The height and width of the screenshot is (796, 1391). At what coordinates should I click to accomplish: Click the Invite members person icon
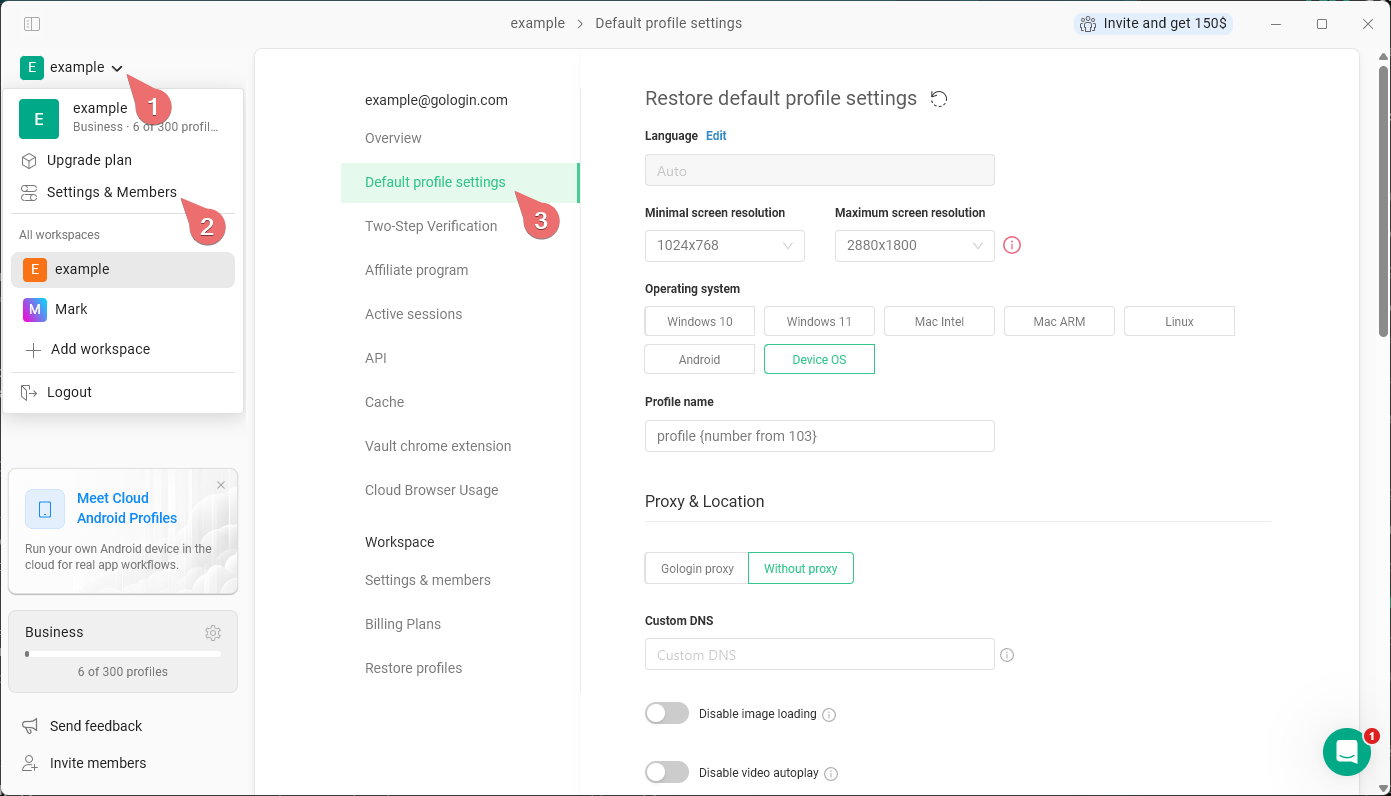click(x=30, y=763)
